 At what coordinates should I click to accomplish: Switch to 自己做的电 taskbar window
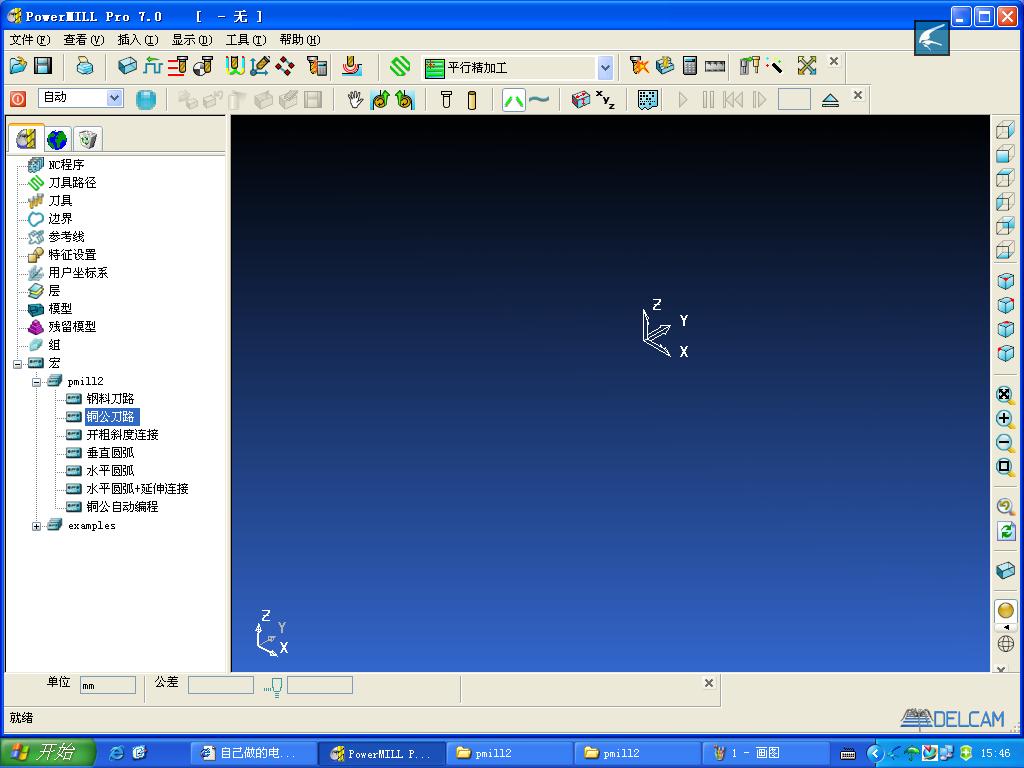click(x=254, y=754)
